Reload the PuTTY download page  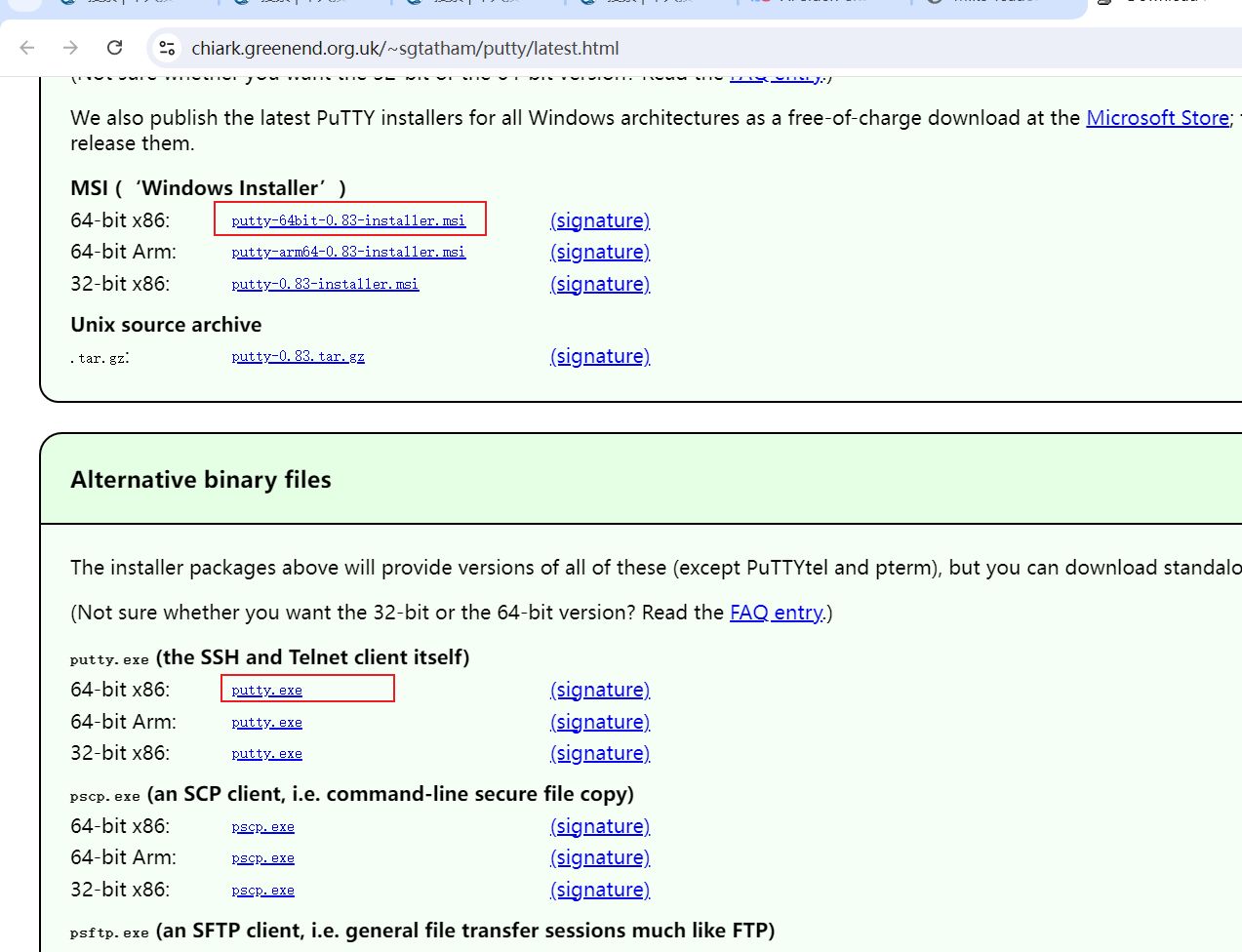tap(115, 47)
